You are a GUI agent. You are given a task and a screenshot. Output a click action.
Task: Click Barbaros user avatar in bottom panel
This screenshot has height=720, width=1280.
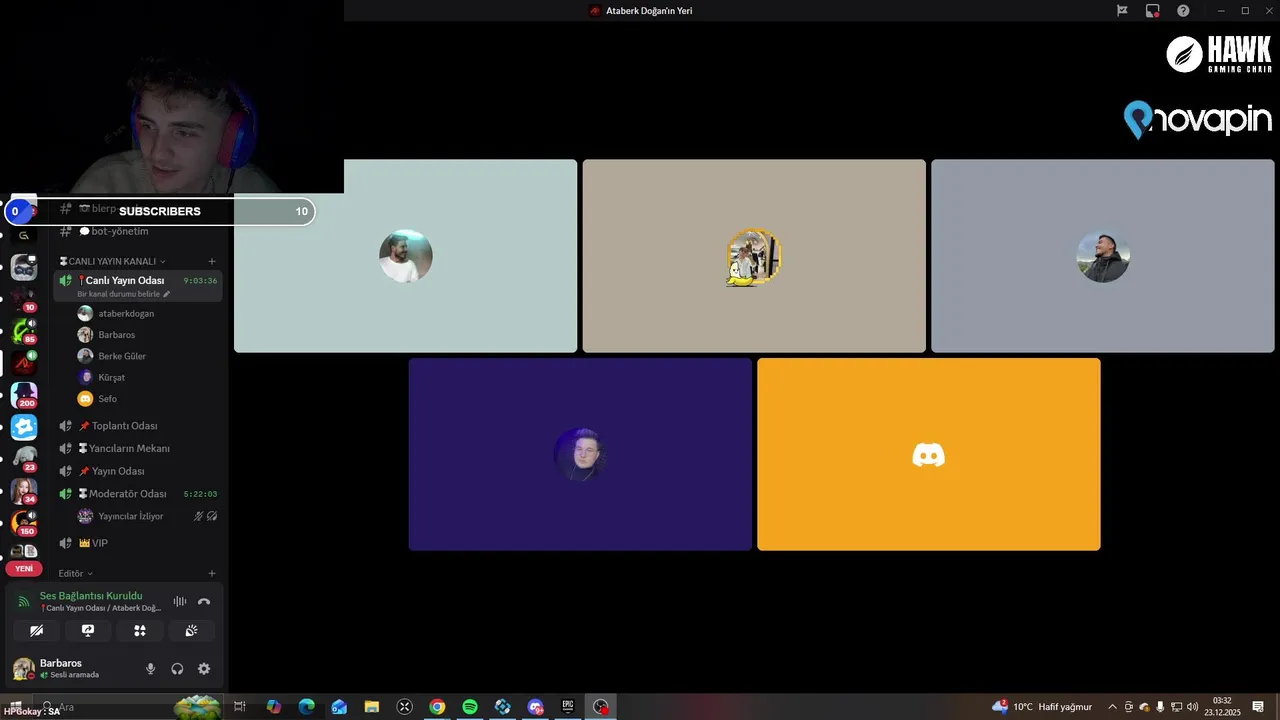coord(23,669)
